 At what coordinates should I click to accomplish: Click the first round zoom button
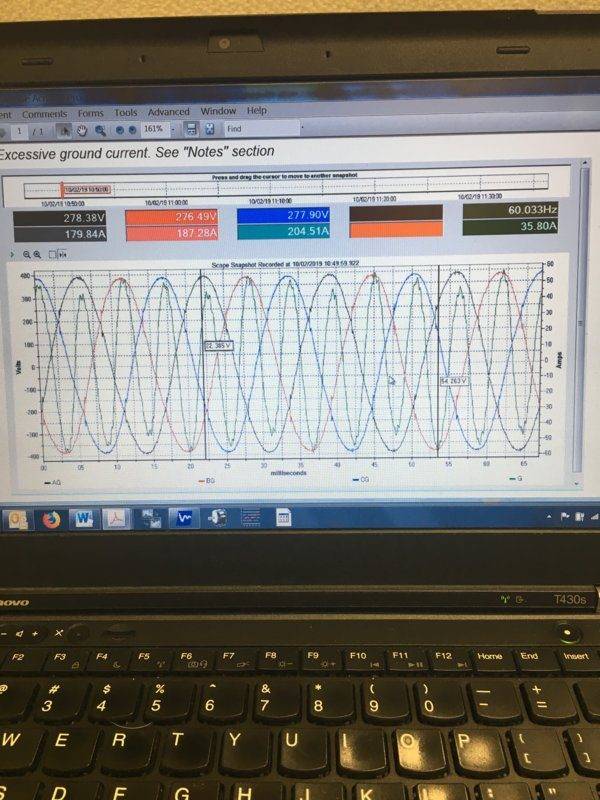click(119, 130)
